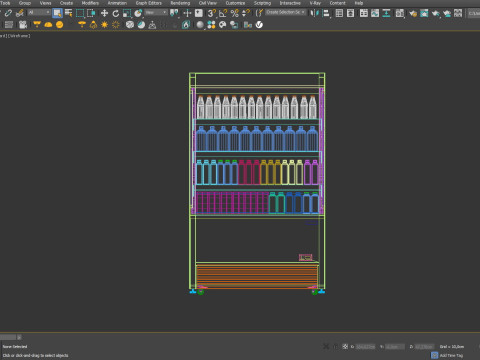Click the Mirror tool icon
Viewport: 480px width, 360px height.
point(315,13)
